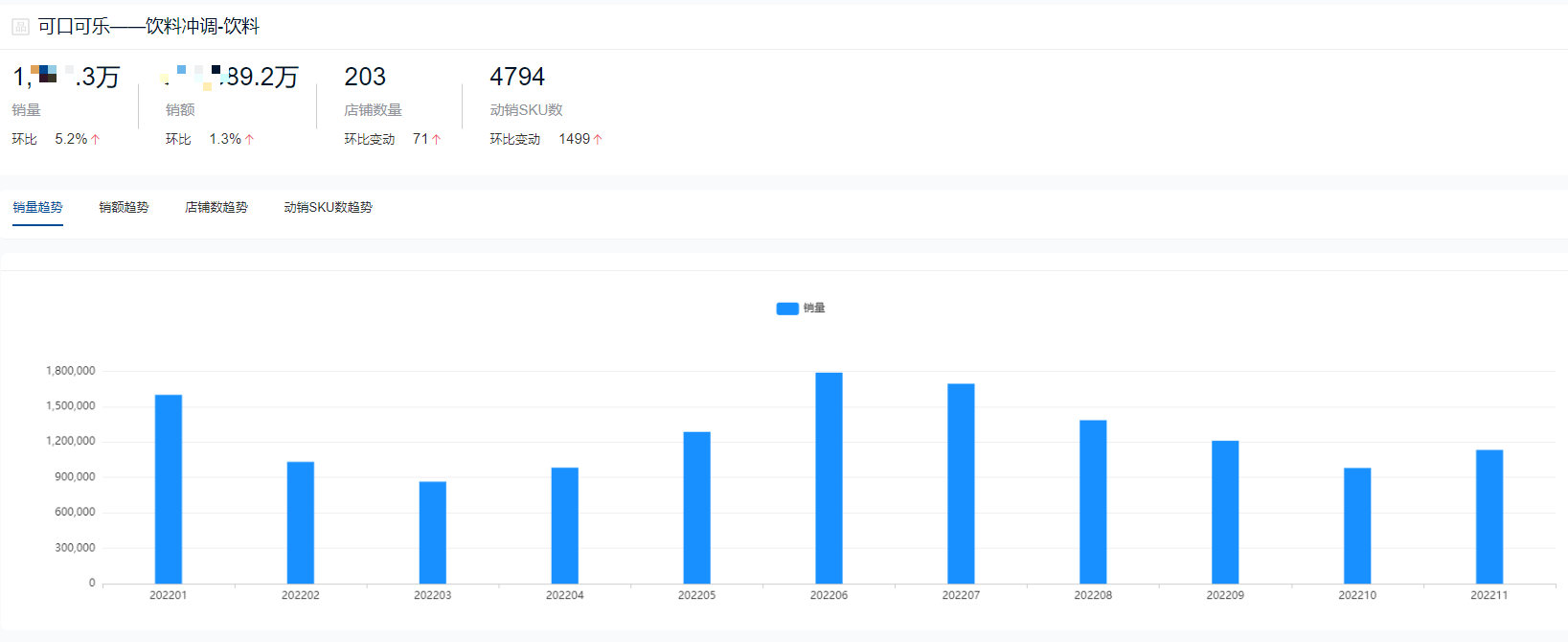Select the 202203 lowest sales bar
The image size is (1568, 642).
[433, 533]
